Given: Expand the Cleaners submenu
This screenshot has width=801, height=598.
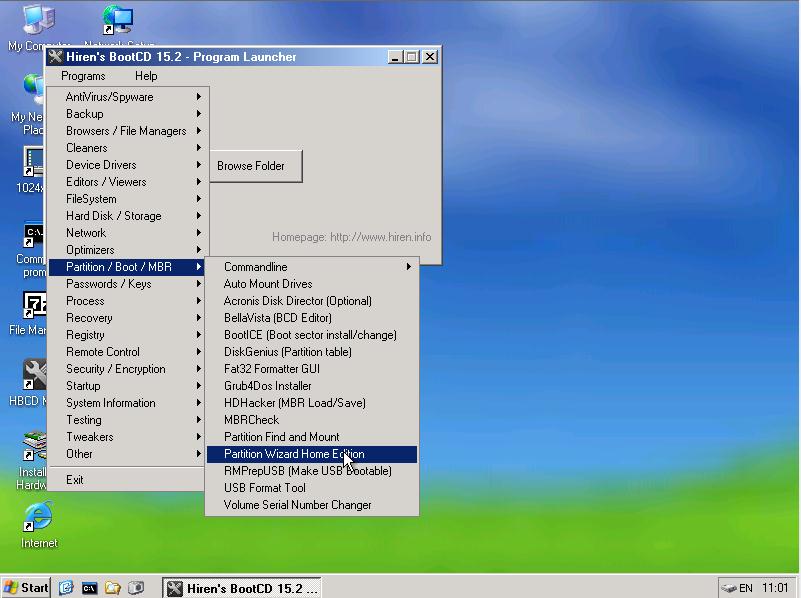Looking at the screenshot, I should [x=126, y=148].
